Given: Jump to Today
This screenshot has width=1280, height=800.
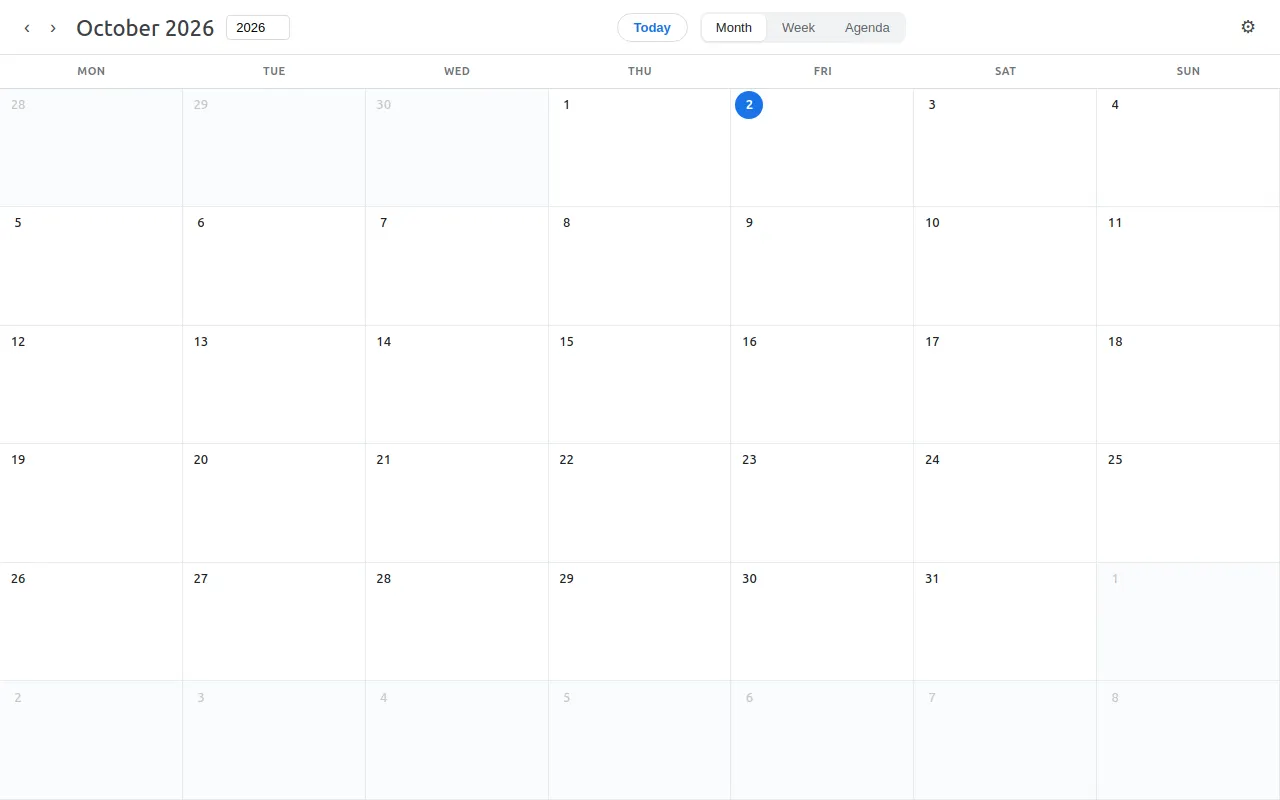Looking at the screenshot, I should [x=652, y=28].
